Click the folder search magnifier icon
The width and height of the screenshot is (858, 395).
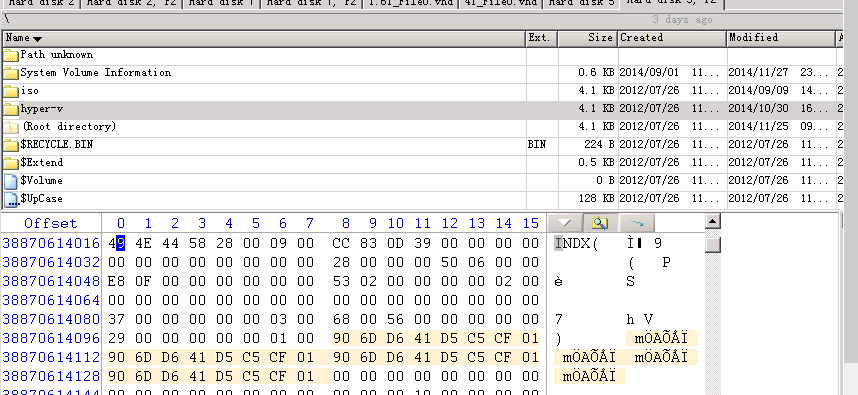pos(600,223)
